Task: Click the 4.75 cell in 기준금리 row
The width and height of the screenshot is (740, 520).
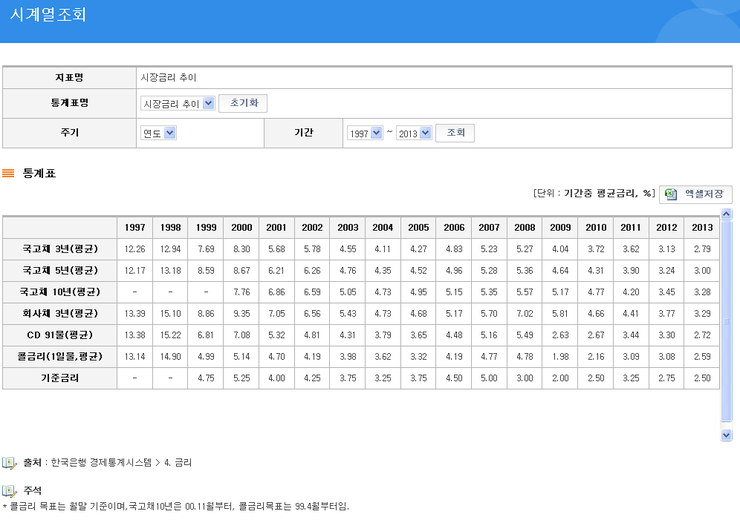Action: pyautogui.click(x=206, y=378)
